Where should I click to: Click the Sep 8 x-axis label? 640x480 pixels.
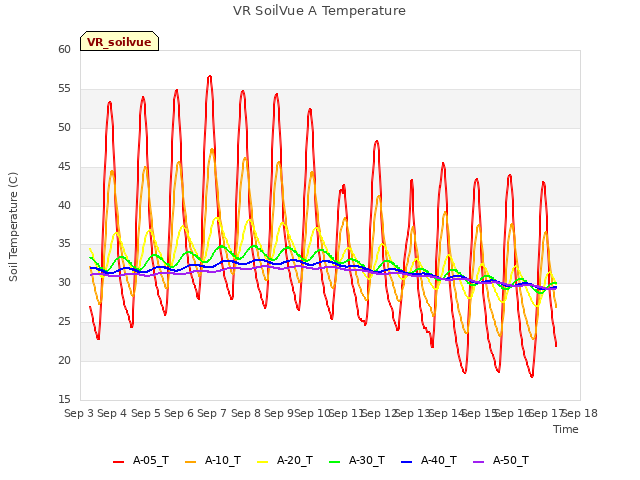tap(246, 413)
